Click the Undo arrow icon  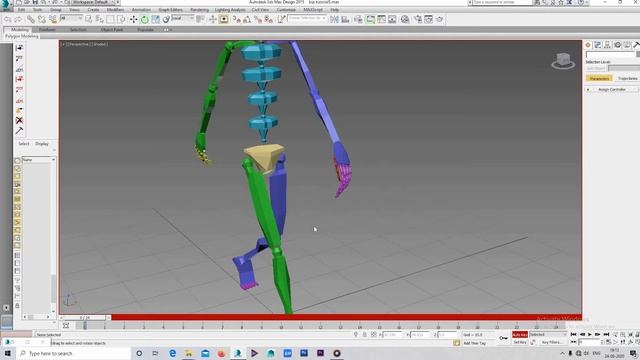pyautogui.click(x=8, y=19)
